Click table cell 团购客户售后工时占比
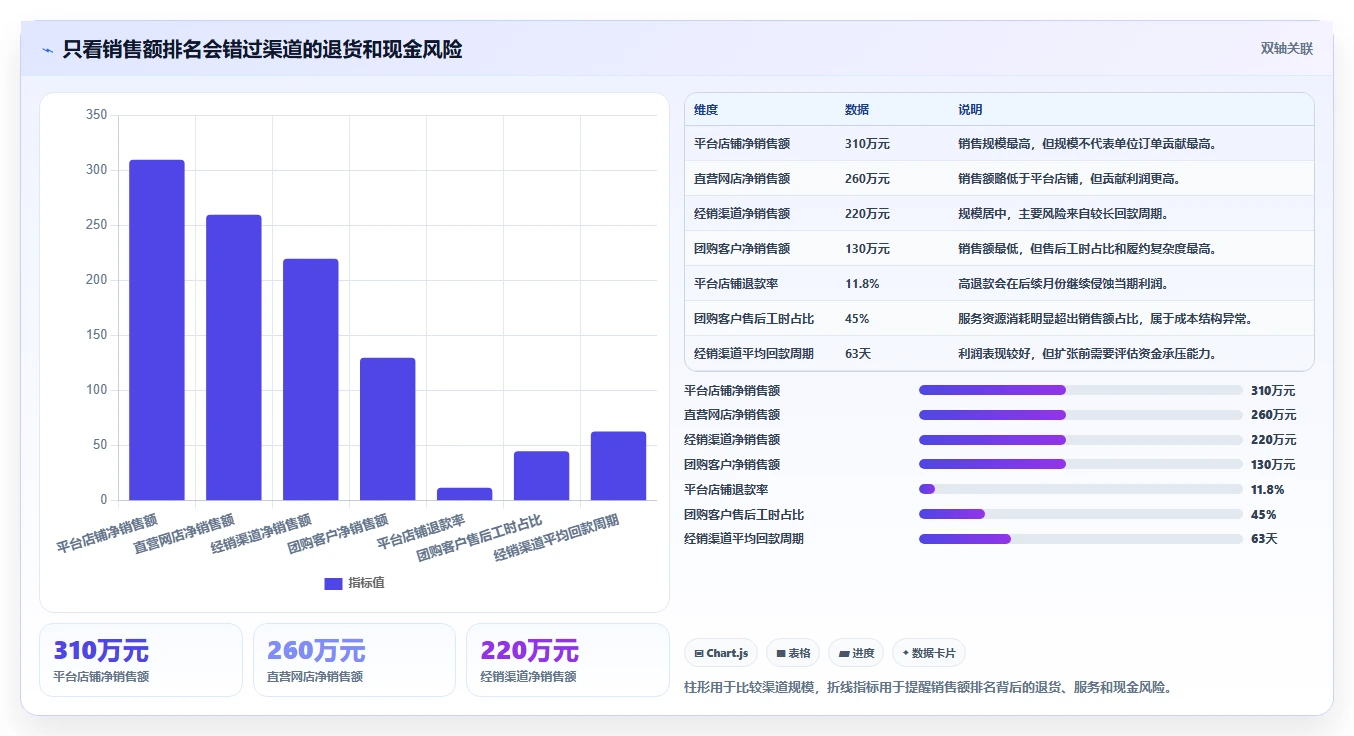1354x736 pixels. (754, 319)
